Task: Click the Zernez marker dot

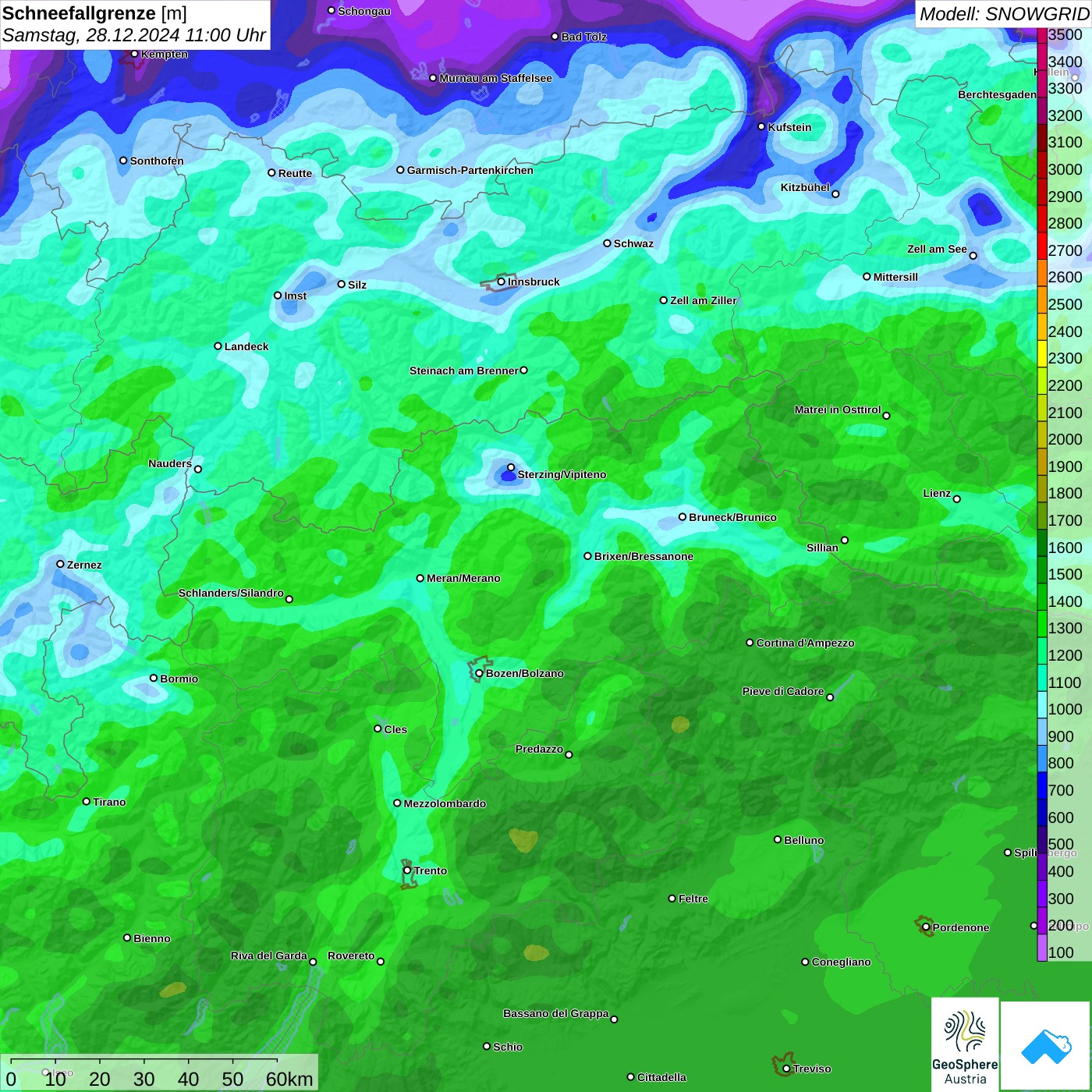Action: [60, 564]
